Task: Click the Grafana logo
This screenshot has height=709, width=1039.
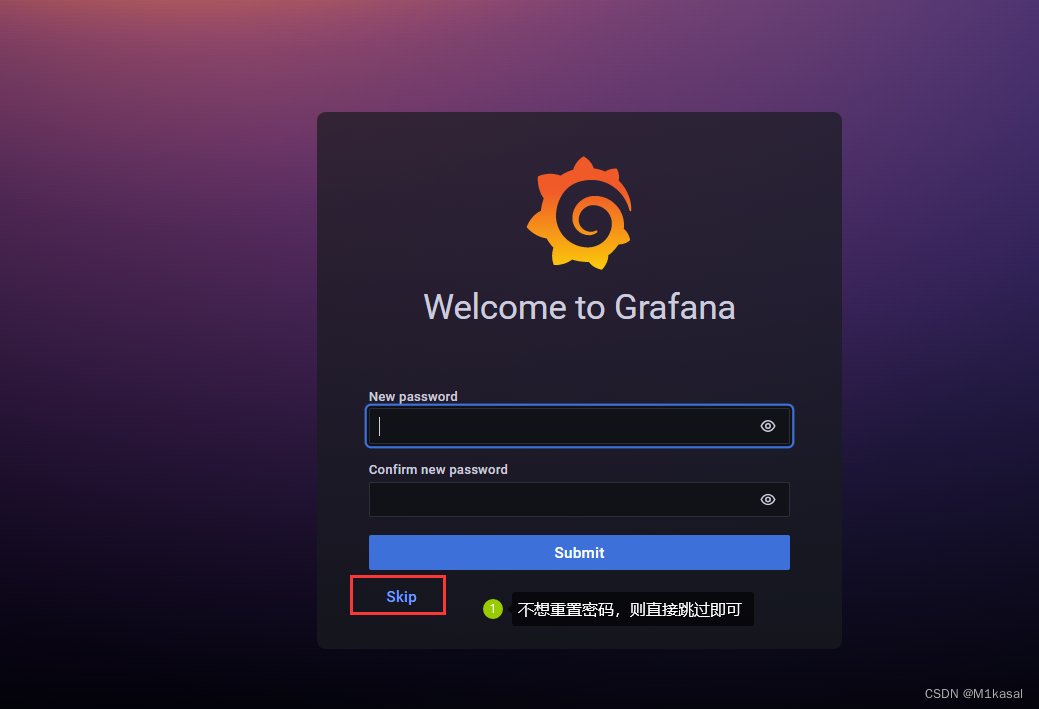Action: (x=580, y=213)
